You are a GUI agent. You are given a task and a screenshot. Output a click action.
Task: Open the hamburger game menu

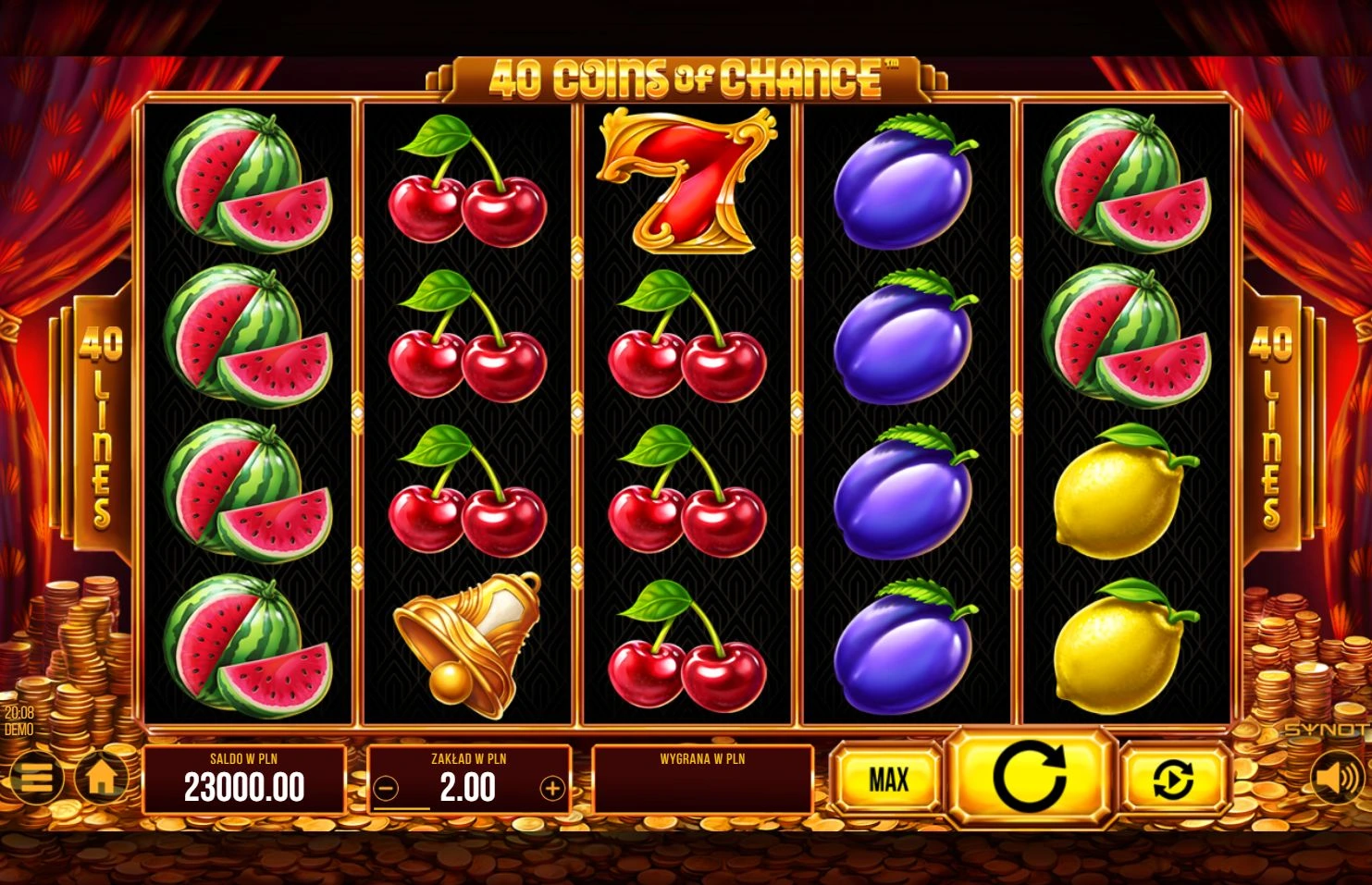34,778
